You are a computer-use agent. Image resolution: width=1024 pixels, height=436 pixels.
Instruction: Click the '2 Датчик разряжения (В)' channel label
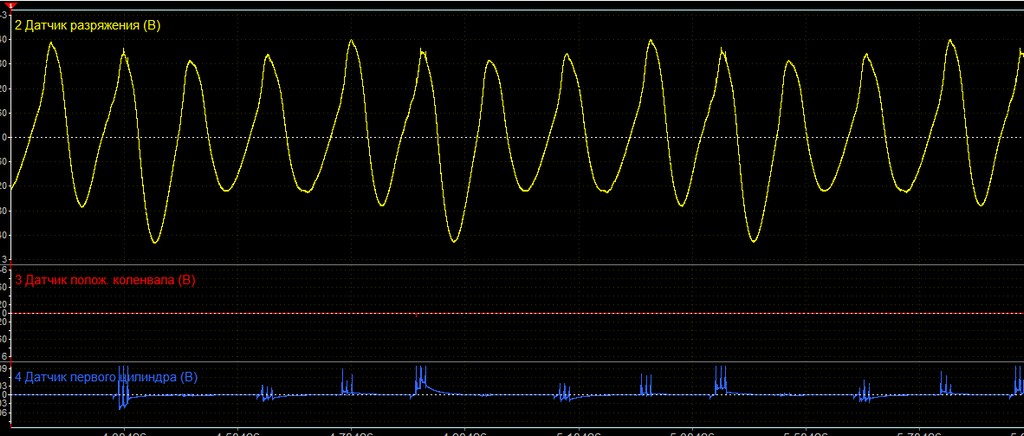[x=88, y=26]
